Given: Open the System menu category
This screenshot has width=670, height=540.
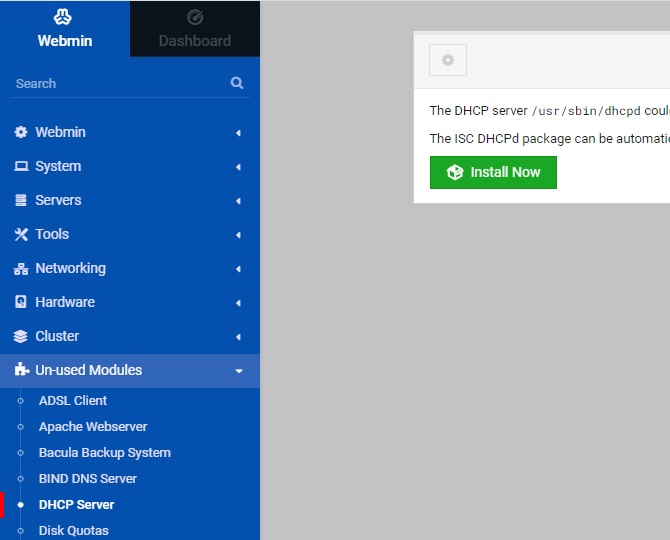Looking at the screenshot, I should click(x=130, y=166).
